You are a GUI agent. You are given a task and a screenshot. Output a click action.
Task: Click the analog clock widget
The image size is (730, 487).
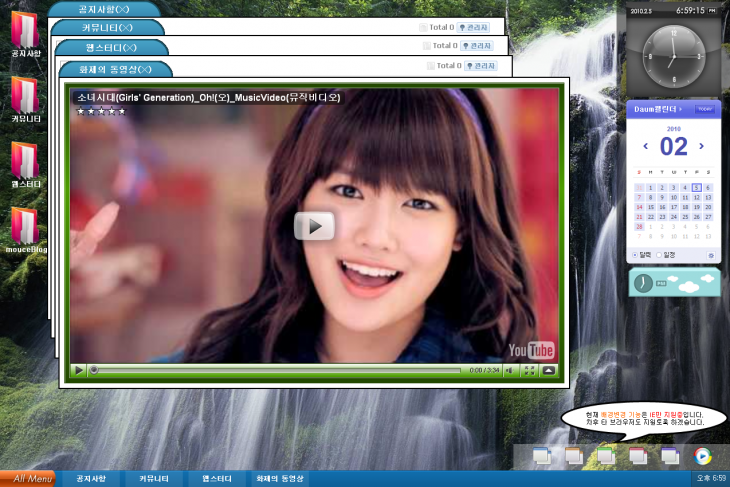(674, 56)
